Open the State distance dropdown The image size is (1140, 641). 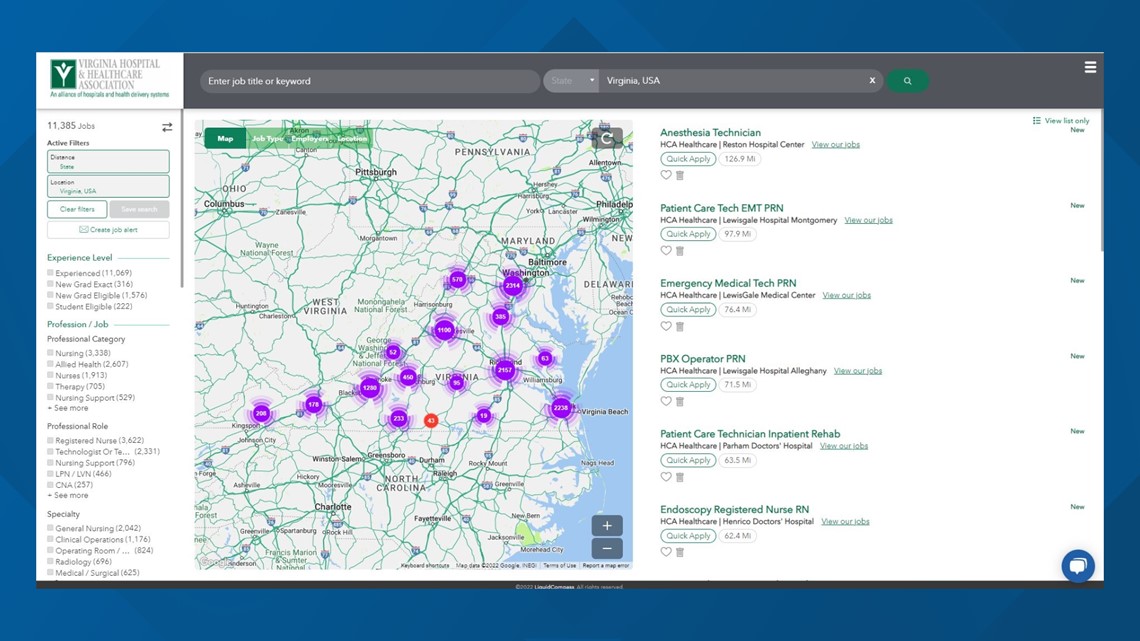tap(571, 81)
